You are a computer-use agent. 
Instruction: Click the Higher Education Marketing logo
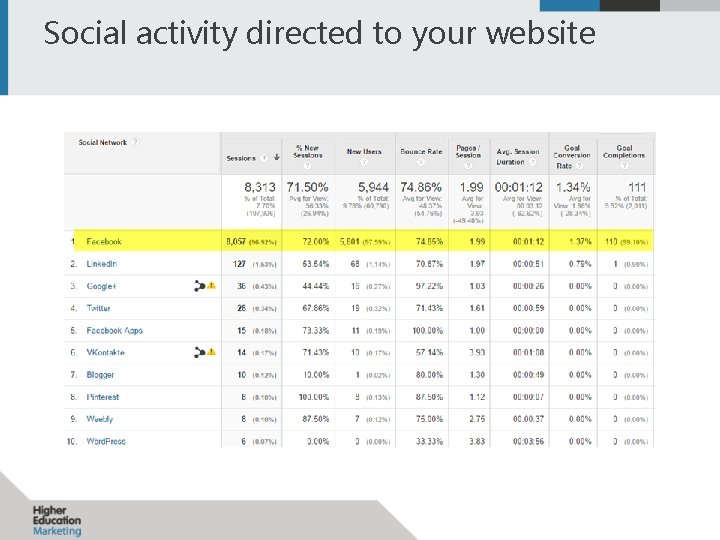[x=57, y=521]
